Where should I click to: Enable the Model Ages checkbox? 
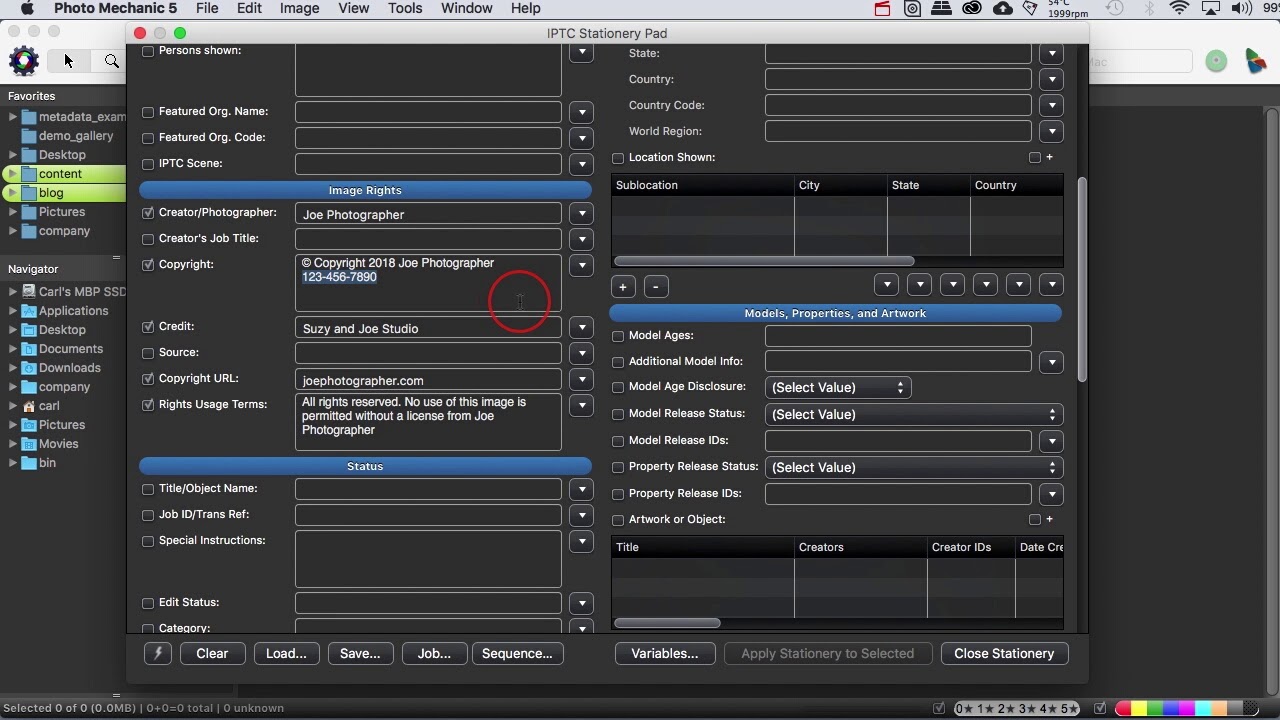click(618, 336)
